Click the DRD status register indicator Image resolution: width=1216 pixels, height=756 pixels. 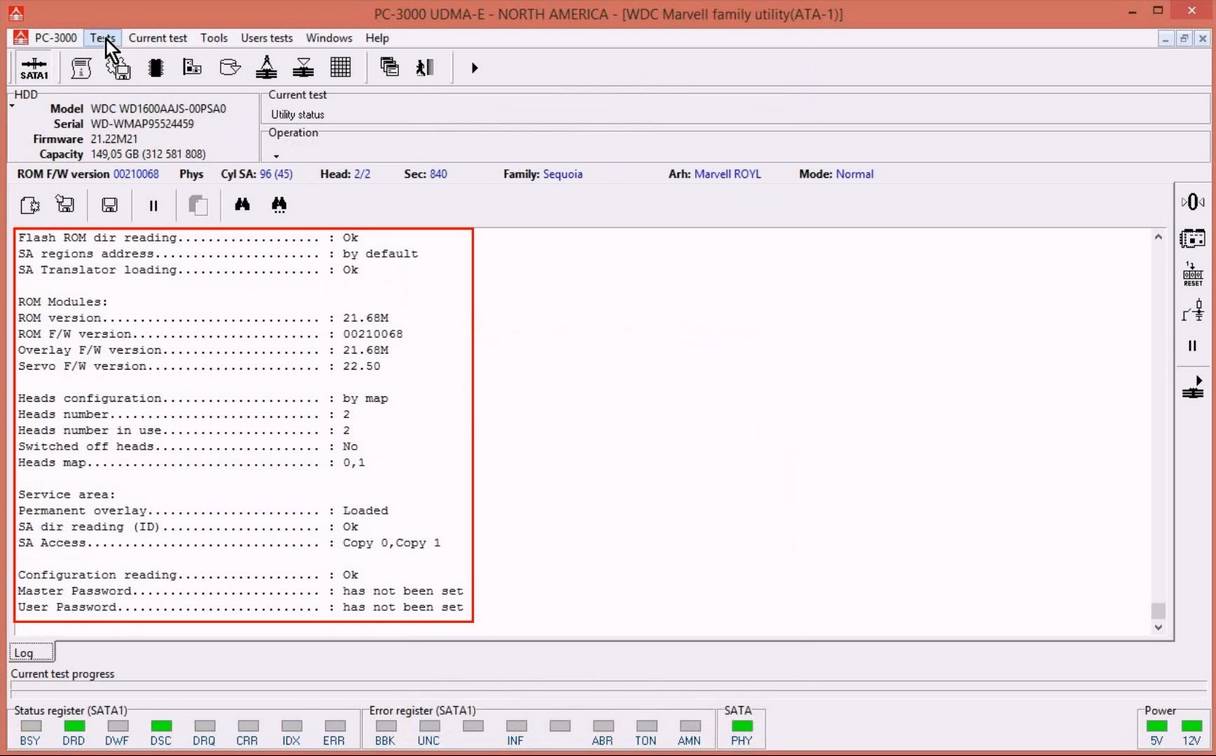74,726
